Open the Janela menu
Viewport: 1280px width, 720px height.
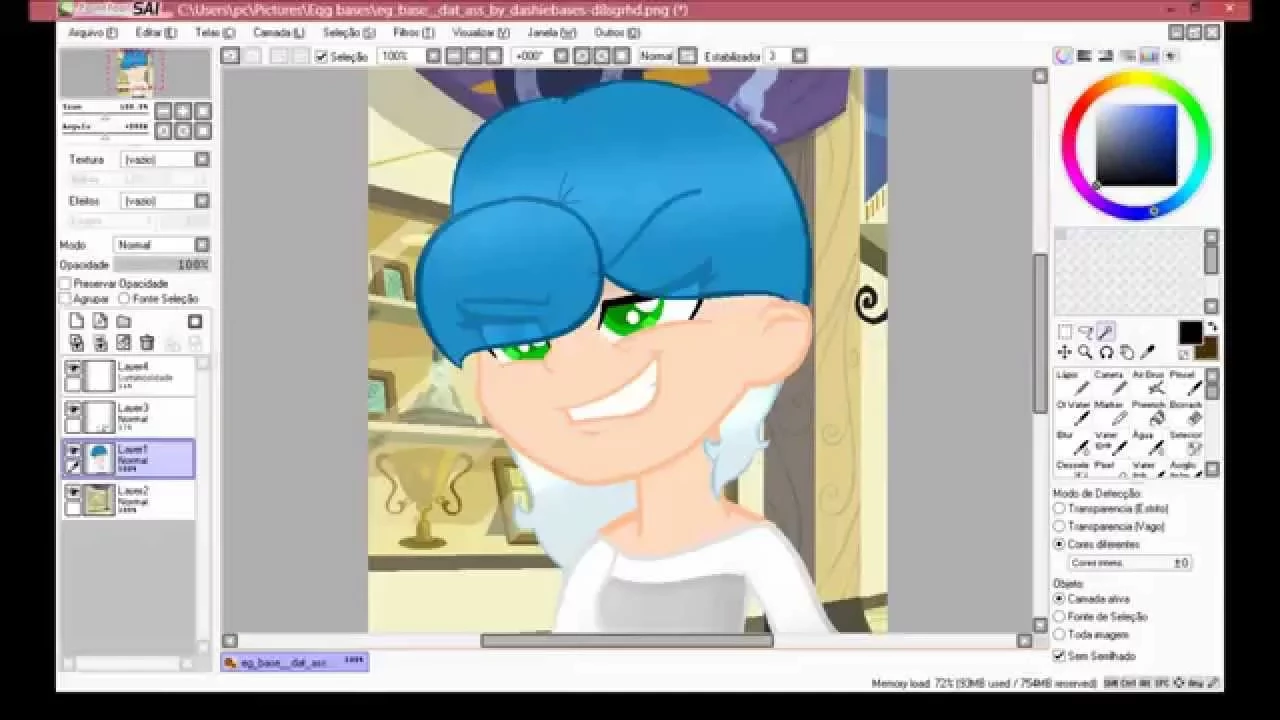click(x=552, y=33)
